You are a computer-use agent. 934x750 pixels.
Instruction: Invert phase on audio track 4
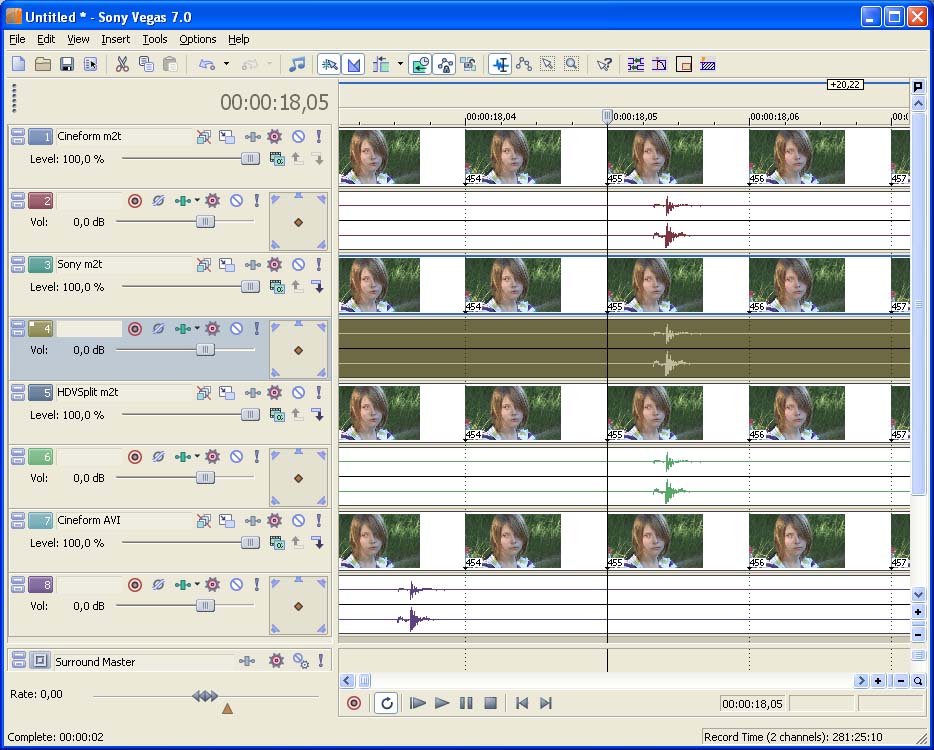[x=158, y=329]
